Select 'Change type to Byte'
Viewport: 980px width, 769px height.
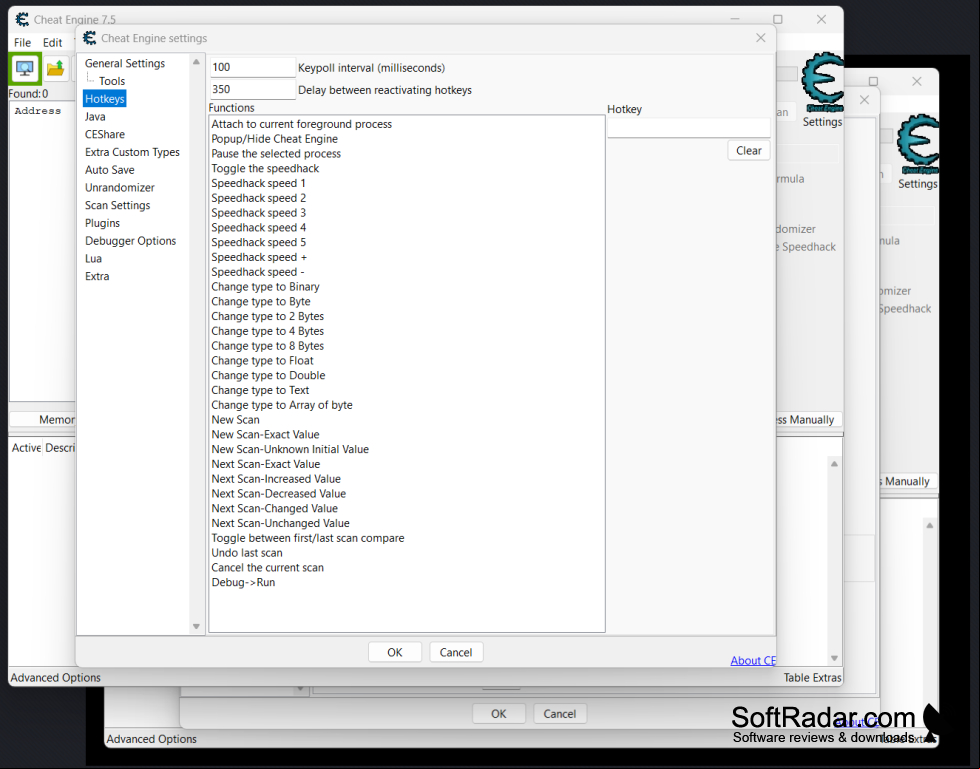click(261, 302)
